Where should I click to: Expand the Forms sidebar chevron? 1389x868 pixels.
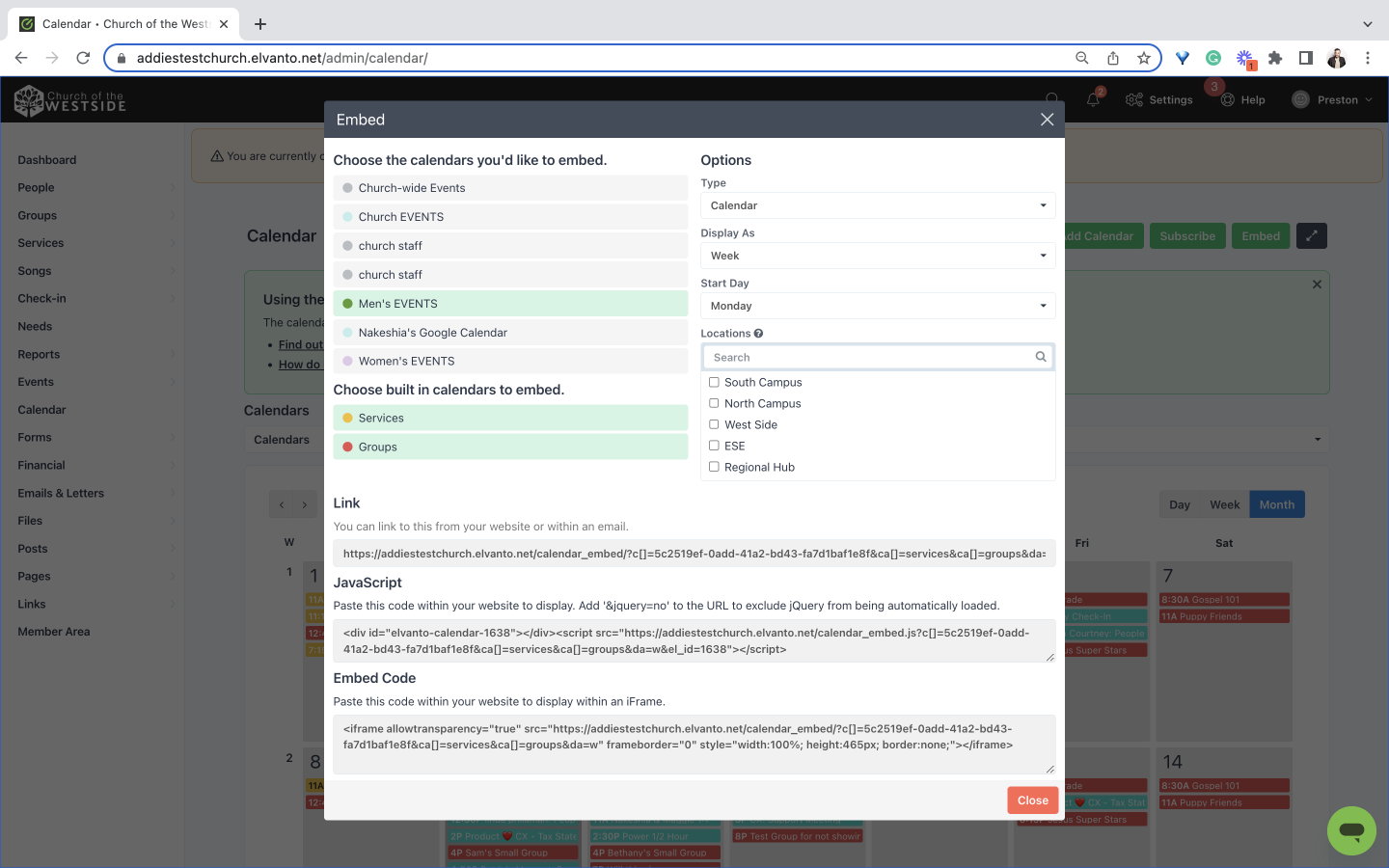pos(173,438)
